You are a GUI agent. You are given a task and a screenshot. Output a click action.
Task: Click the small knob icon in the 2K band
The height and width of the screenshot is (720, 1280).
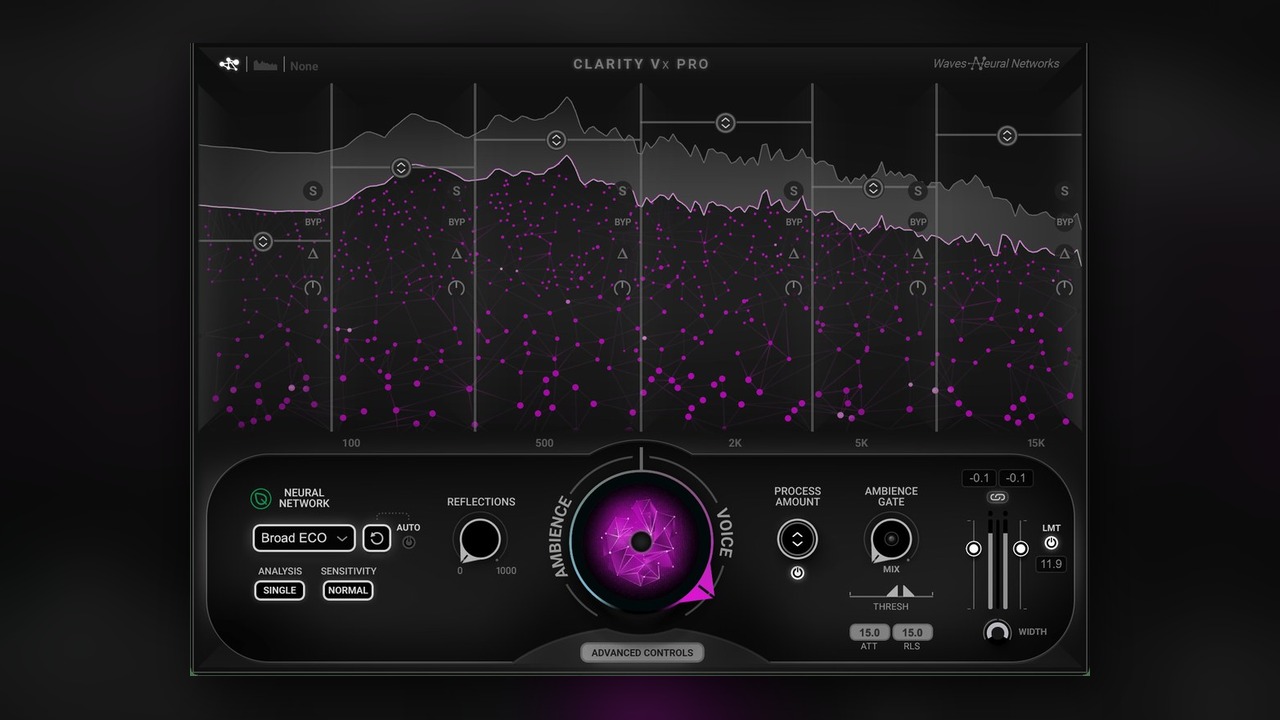(x=794, y=288)
